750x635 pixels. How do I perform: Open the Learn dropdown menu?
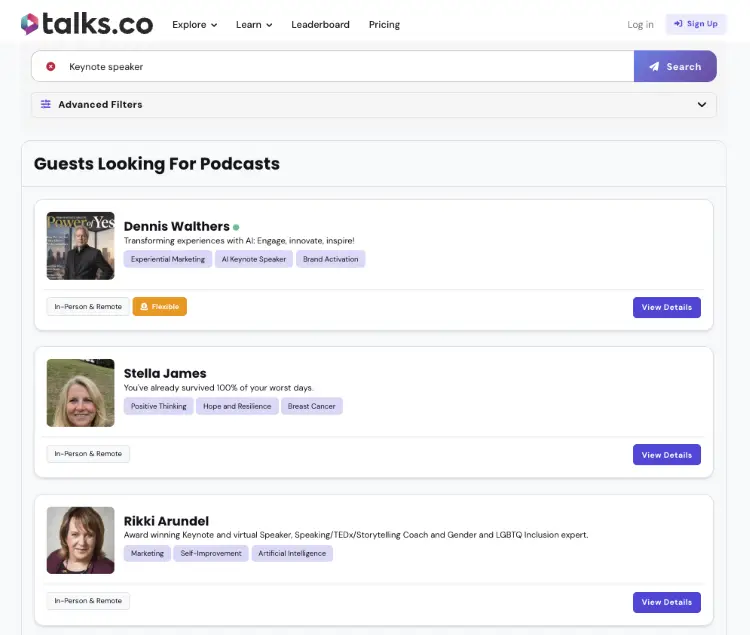point(254,24)
